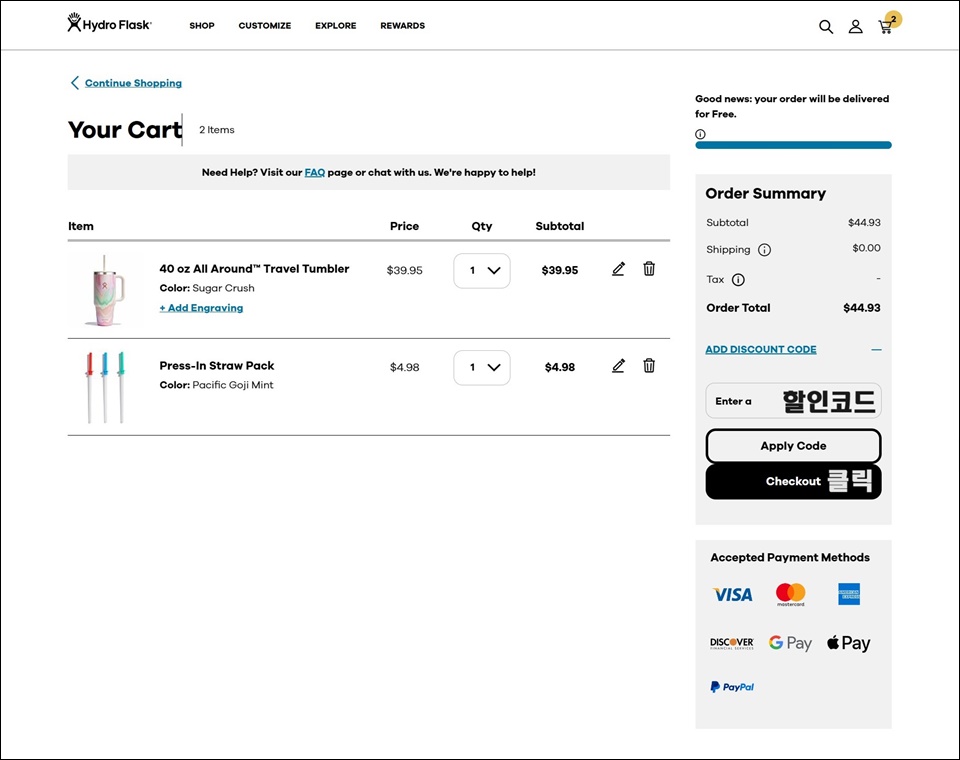Screen dimensions: 960x760
Task: Click the Color: Sugar Crush text
Action: 207,288
